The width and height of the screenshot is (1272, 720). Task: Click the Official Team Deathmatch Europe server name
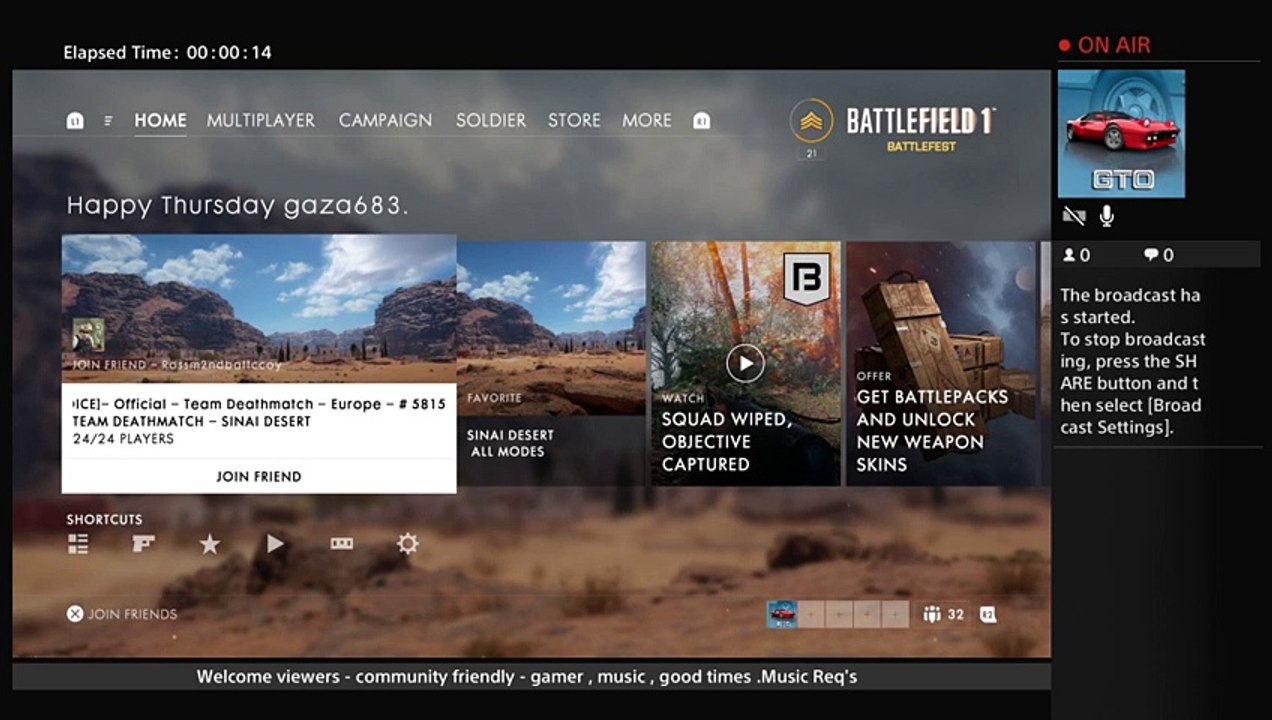[259, 404]
